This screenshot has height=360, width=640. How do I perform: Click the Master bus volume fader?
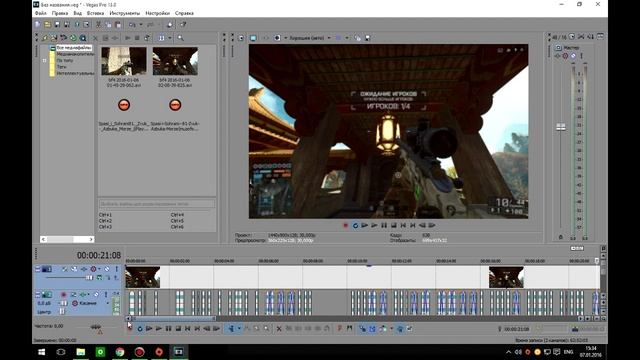coord(561,127)
